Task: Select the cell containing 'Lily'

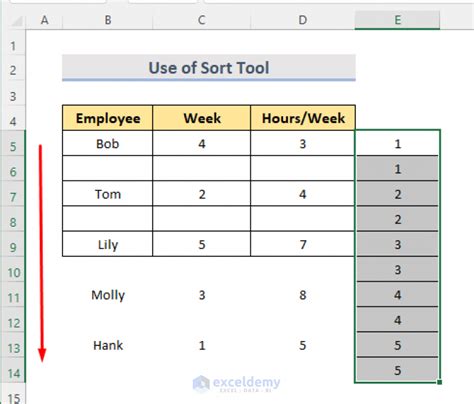Action: click(x=108, y=244)
